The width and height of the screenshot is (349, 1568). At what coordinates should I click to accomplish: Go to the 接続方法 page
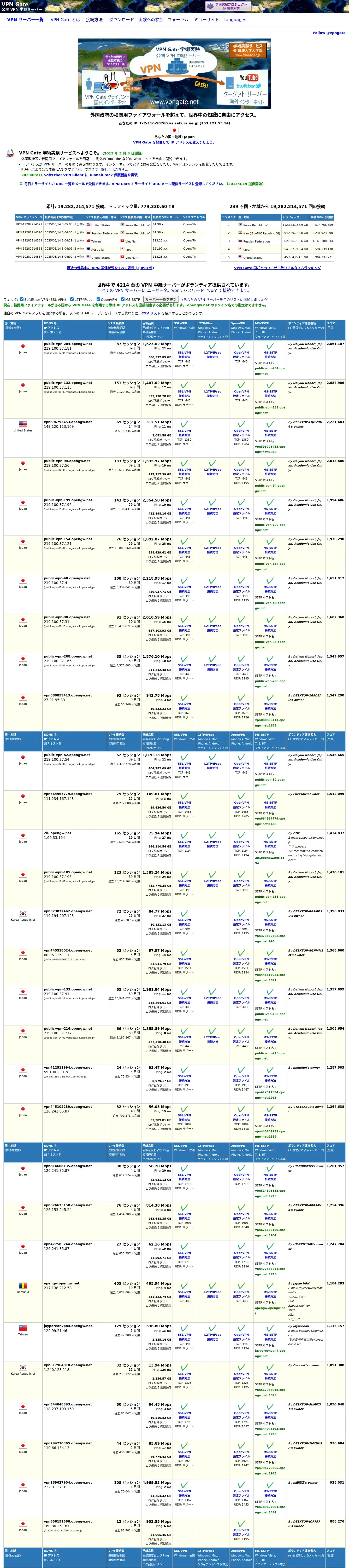(x=94, y=20)
